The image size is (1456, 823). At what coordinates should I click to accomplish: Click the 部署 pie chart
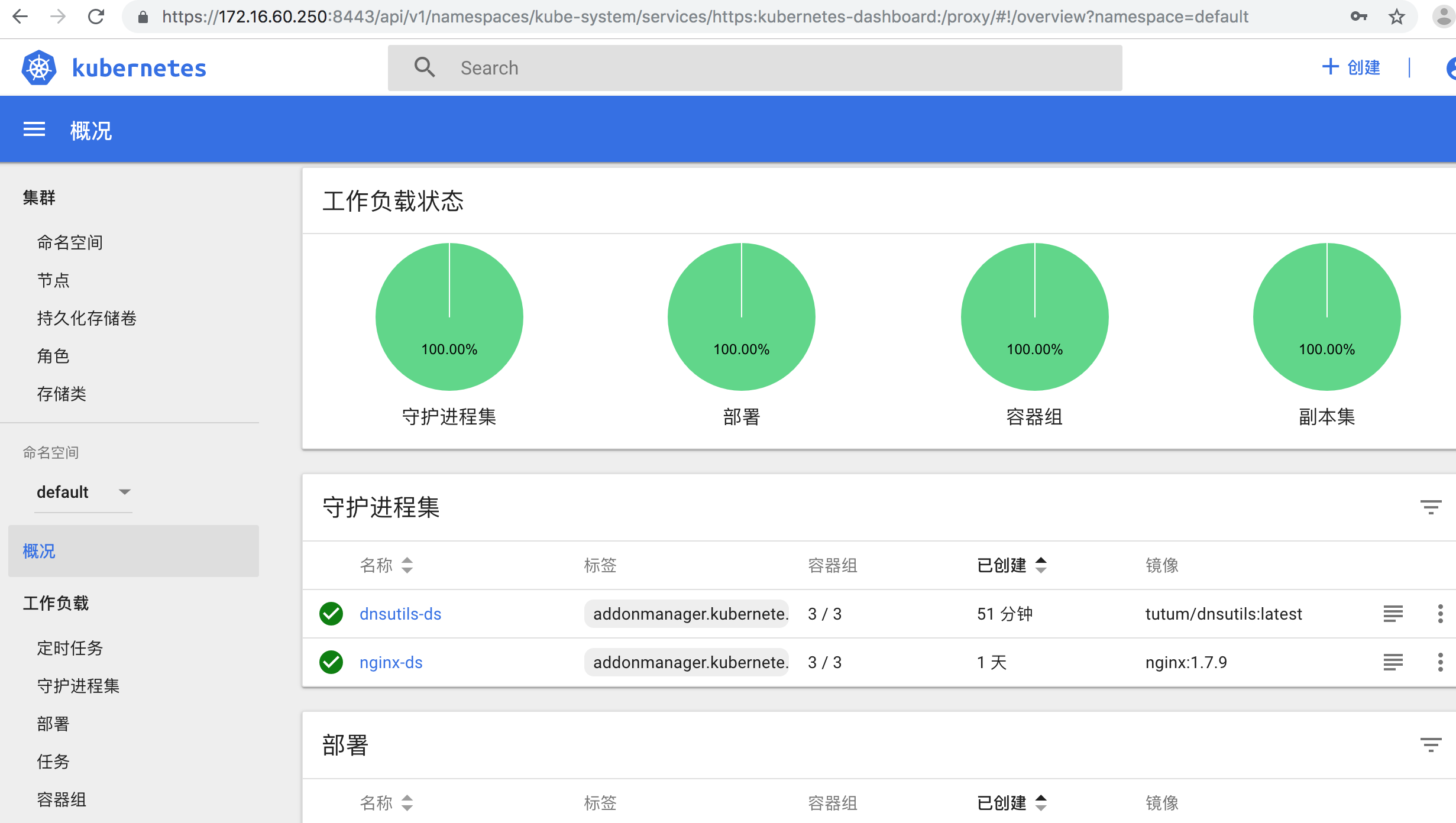[742, 316]
